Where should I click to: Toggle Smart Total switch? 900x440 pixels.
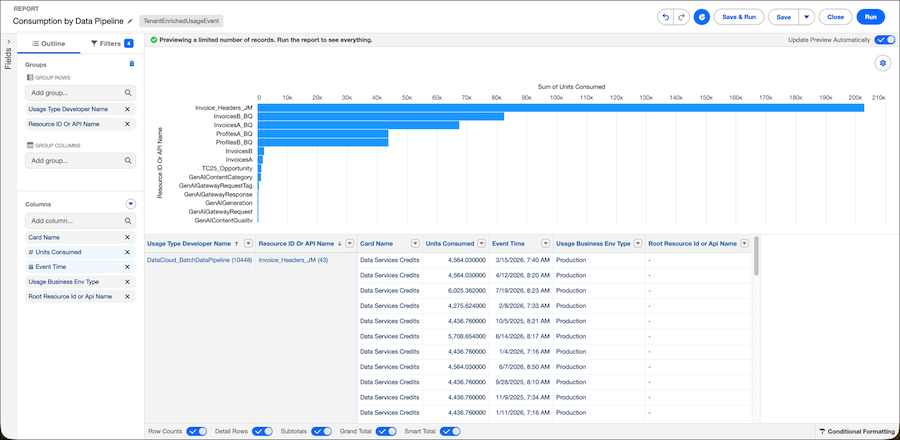pyautogui.click(x=450, y=431)
